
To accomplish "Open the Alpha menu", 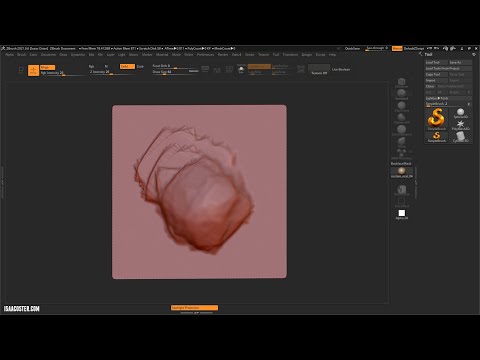I will 10,55.
